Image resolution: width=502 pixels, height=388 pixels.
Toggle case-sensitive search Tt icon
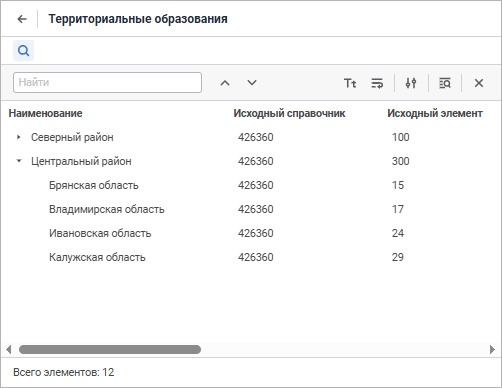coord(350,83)
